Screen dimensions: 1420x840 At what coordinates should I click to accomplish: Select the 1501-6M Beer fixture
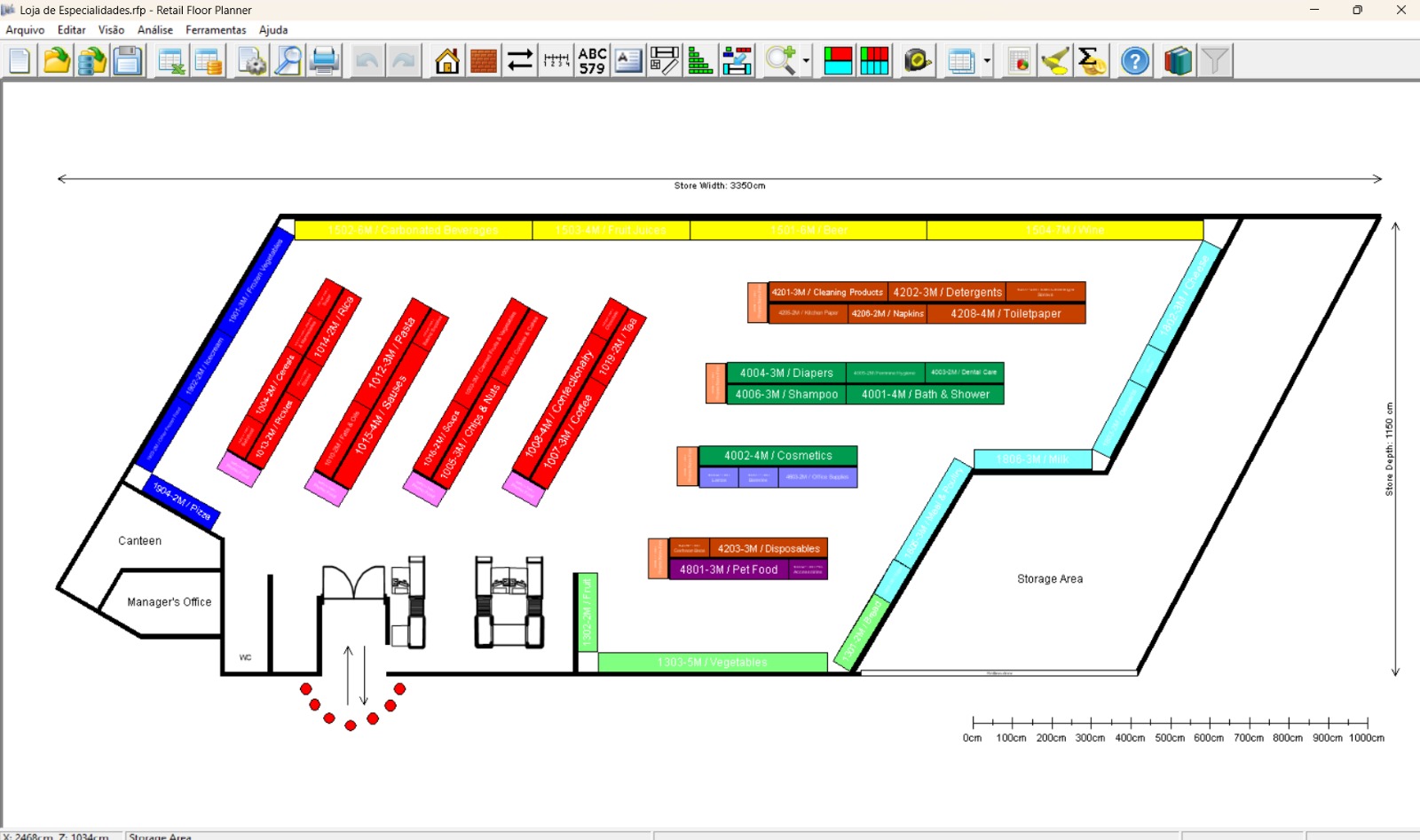[809, 231]
